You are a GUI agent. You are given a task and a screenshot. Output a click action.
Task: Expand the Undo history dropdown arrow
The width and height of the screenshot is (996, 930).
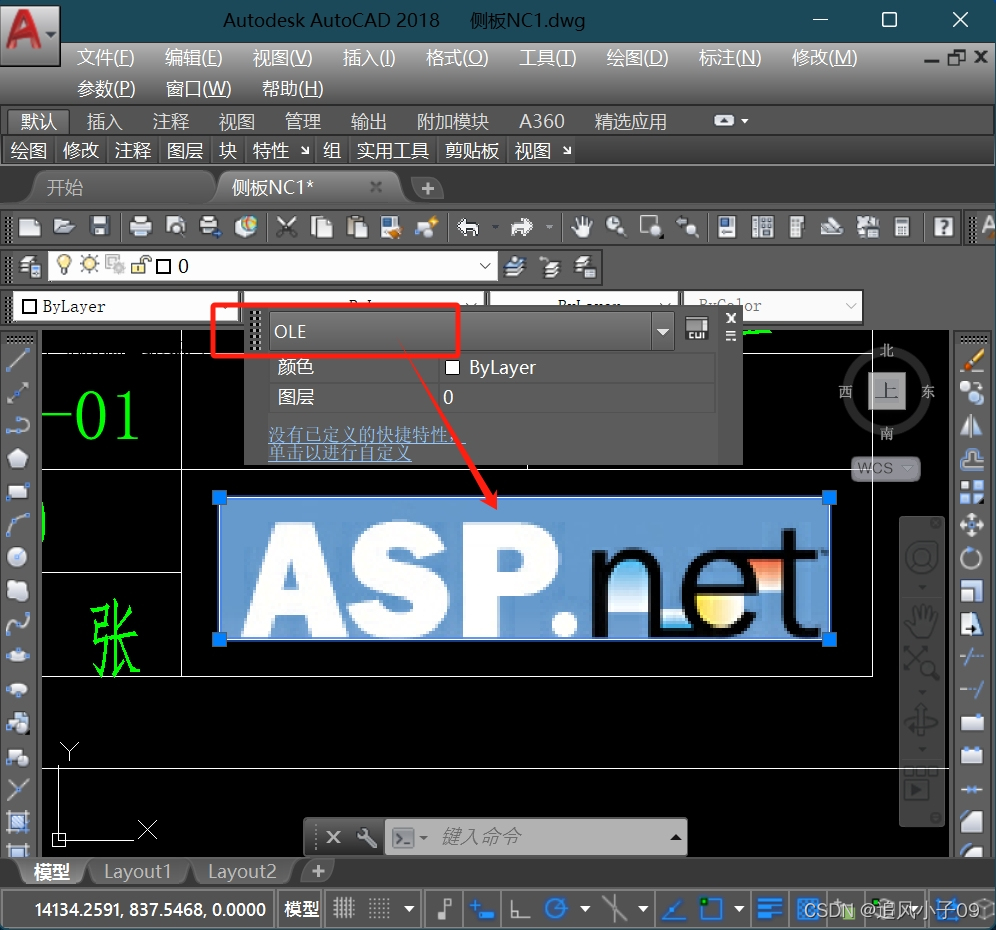click(495, 227)
